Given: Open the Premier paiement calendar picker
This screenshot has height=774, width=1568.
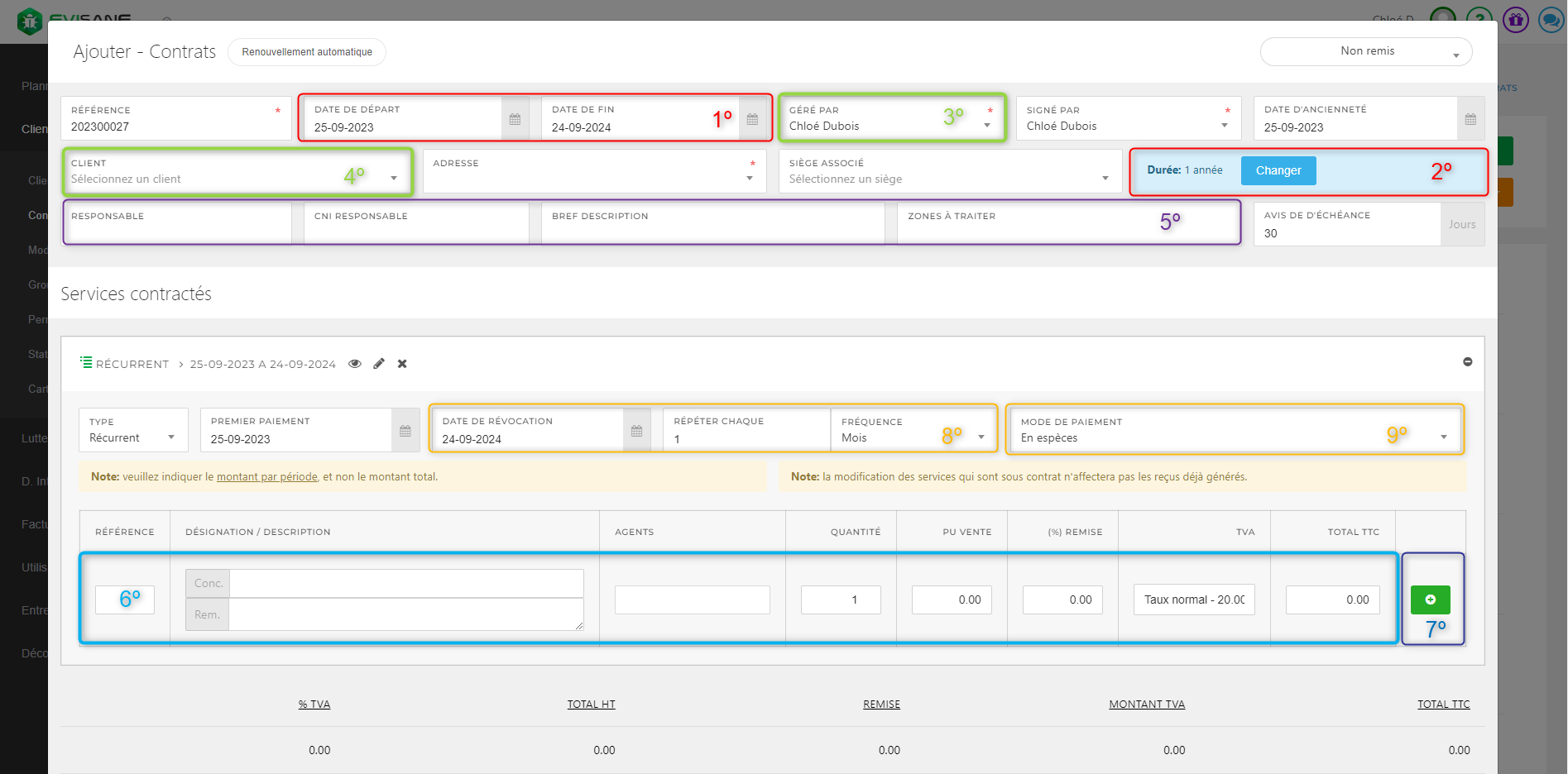Looking at the screenshot, I should tap(405, 431).
